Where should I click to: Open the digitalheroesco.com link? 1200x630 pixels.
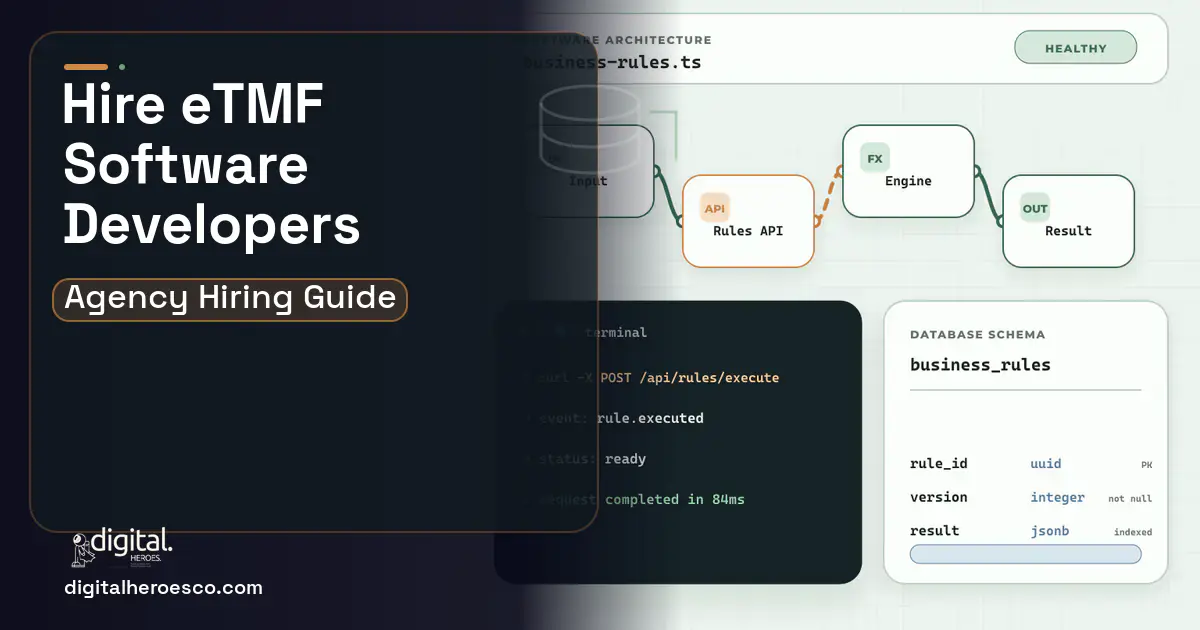click(x=163, y=588)
